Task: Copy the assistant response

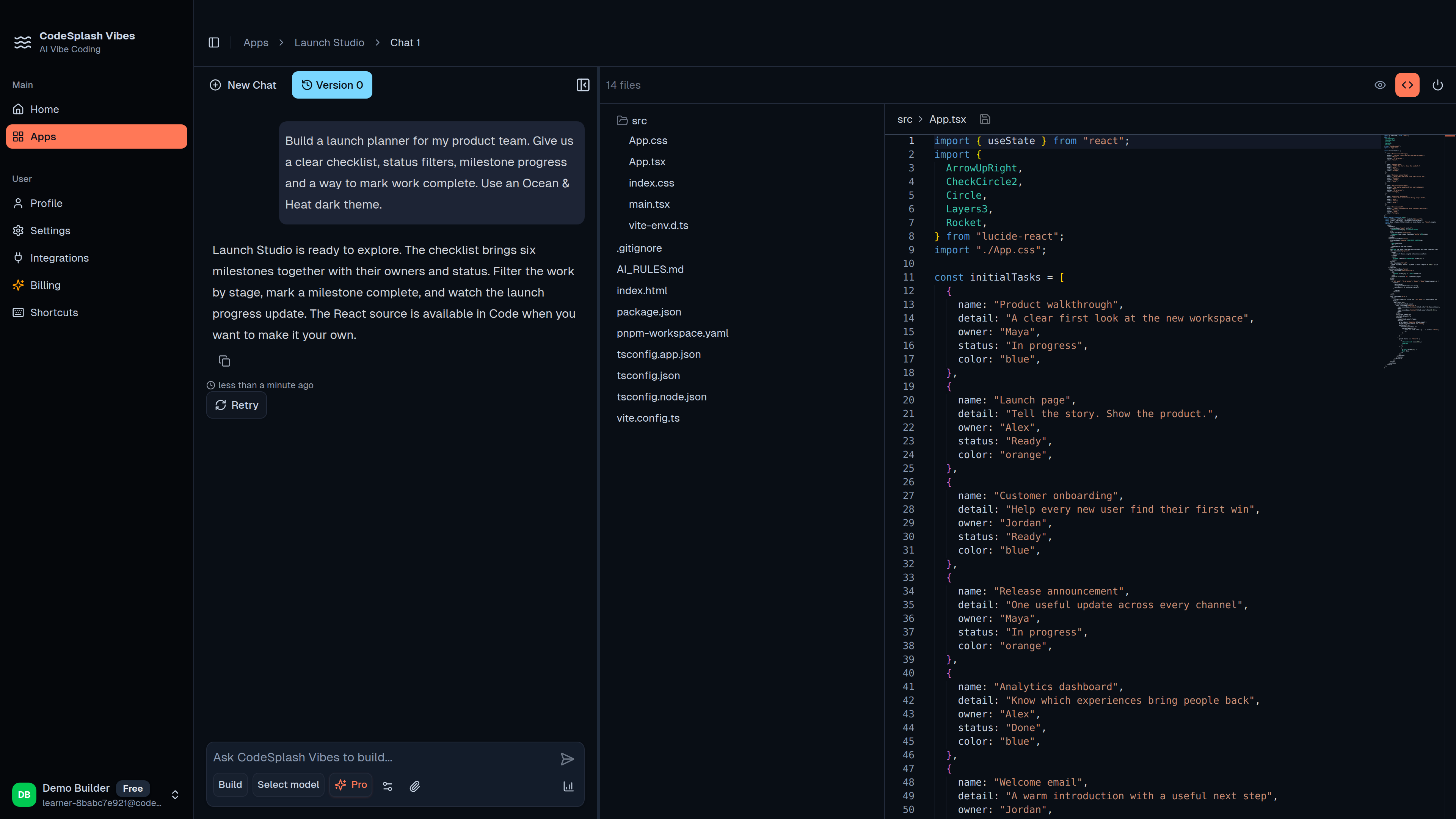Action: click(x=224, y=361)
